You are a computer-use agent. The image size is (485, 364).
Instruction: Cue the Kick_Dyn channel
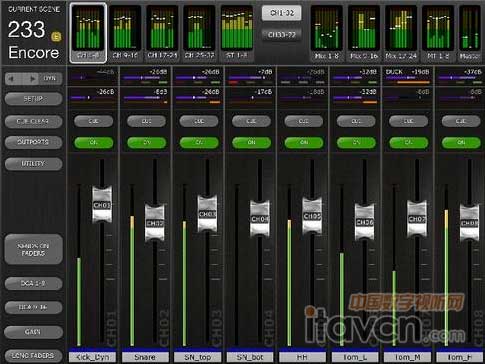click(93, 121)
